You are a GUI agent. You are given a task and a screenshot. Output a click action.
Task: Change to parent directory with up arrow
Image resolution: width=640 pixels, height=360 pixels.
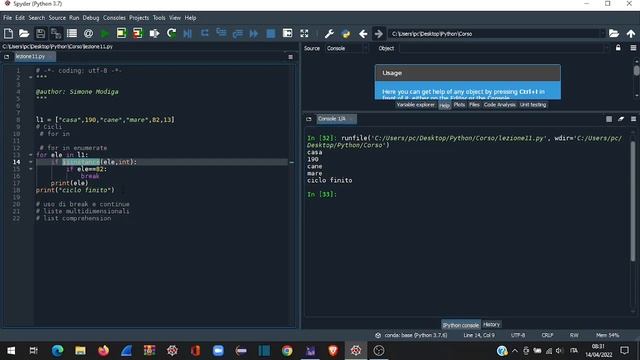tap(631, 33)
